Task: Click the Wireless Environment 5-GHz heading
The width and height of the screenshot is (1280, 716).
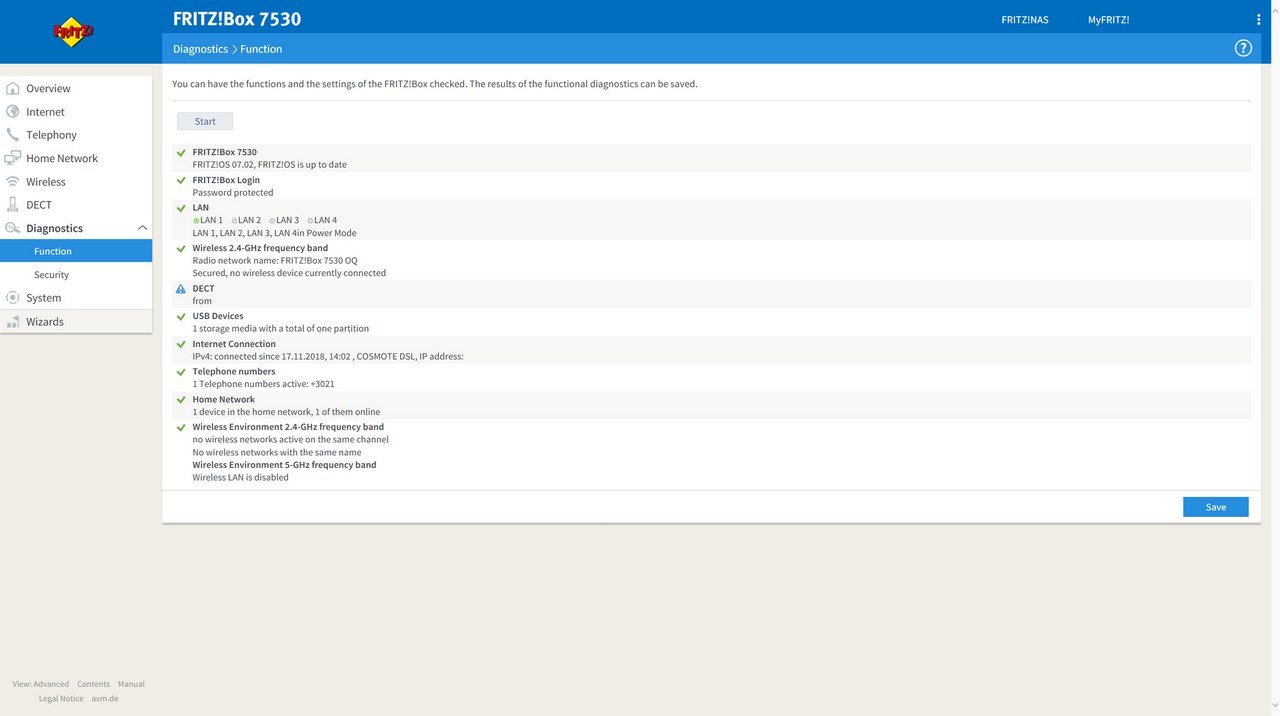Action: click(284, 465)
